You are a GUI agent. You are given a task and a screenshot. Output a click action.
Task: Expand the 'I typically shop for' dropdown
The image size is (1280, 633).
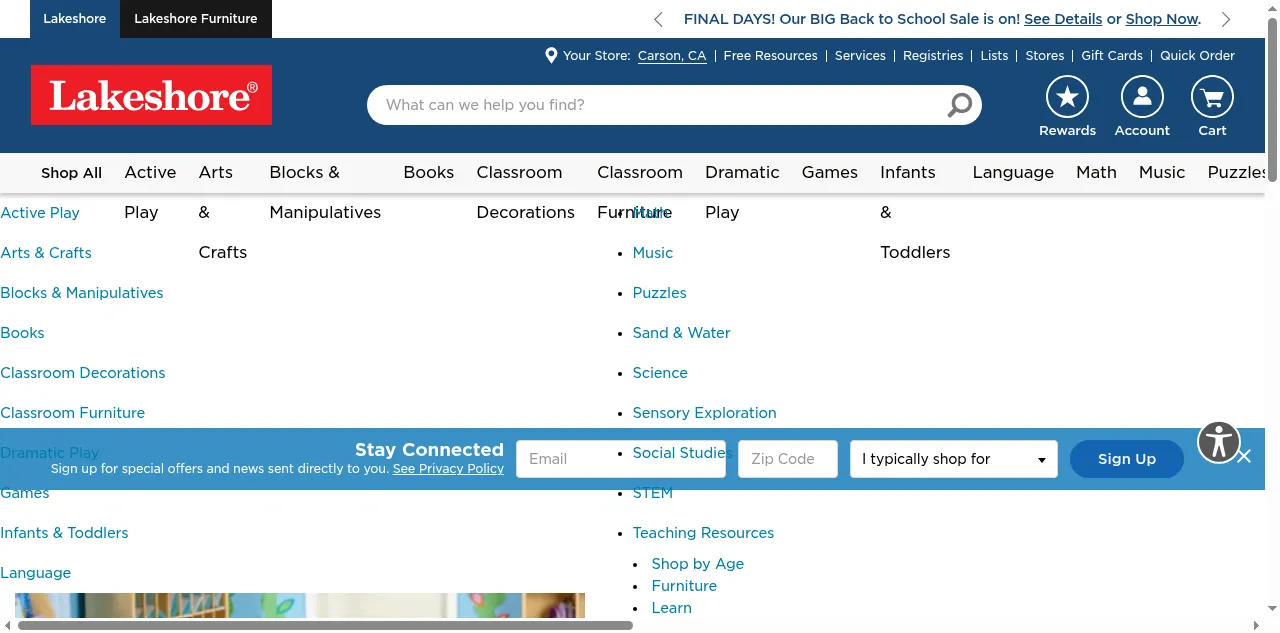(953, 459)
